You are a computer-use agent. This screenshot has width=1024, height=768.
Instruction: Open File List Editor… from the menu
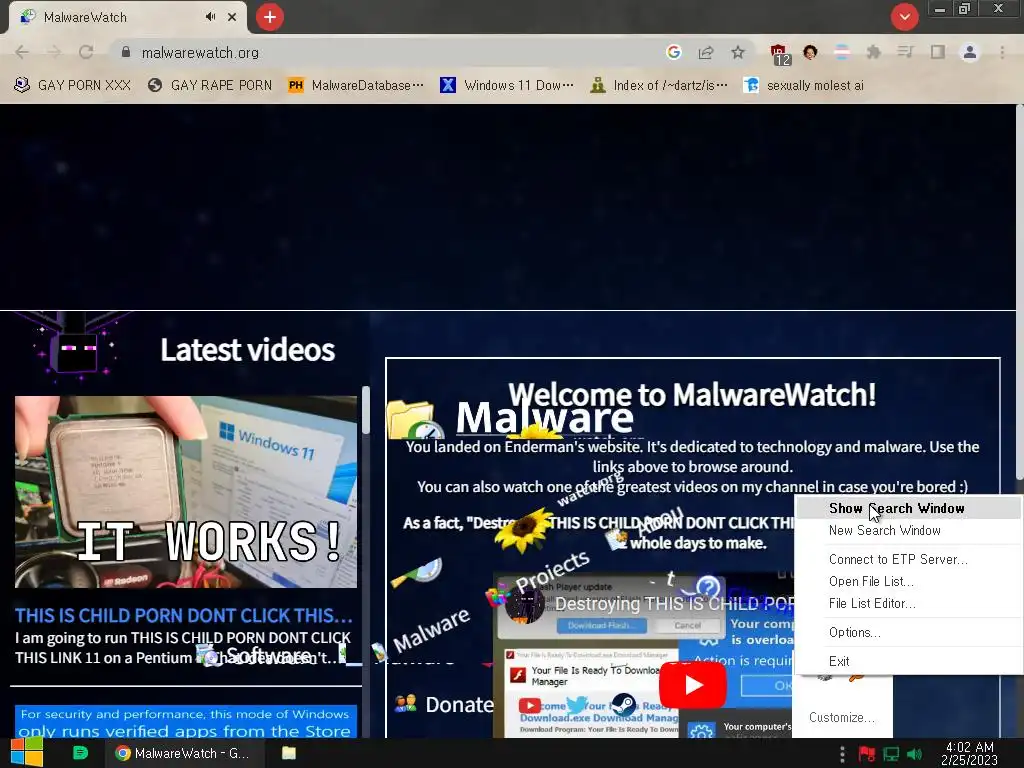click(x=908, y=603)
